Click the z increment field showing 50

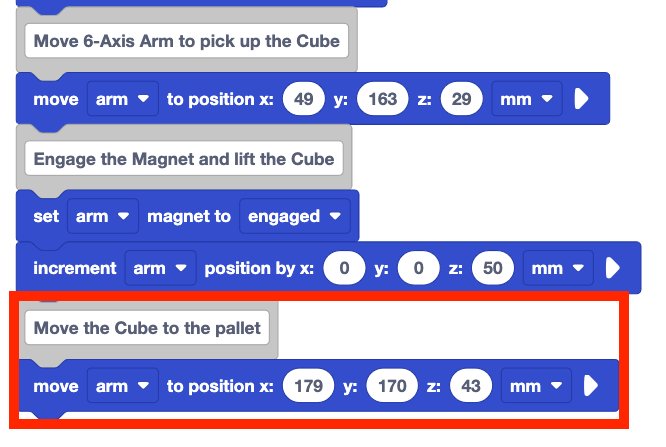494,268
